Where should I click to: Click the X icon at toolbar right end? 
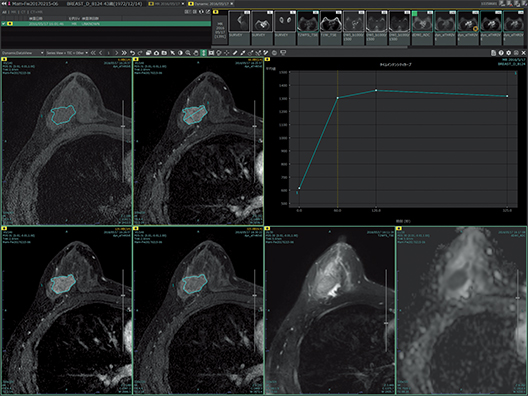pos(524,53)
